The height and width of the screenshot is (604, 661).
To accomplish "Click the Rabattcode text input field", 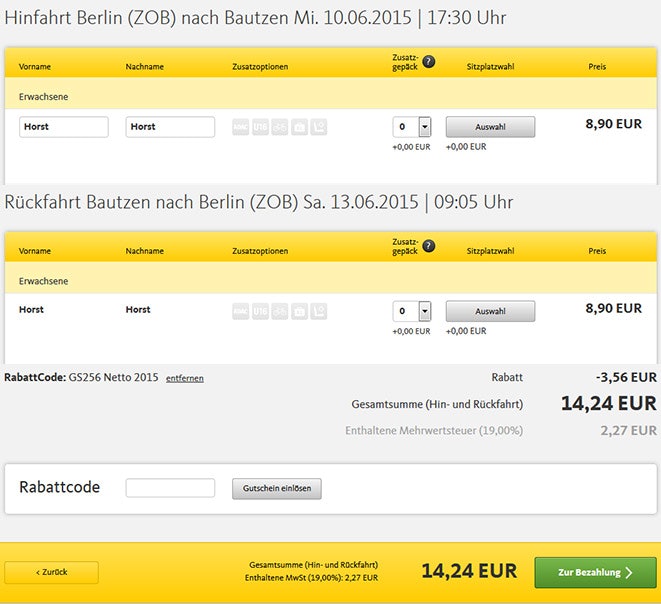I will coord(170,488).
